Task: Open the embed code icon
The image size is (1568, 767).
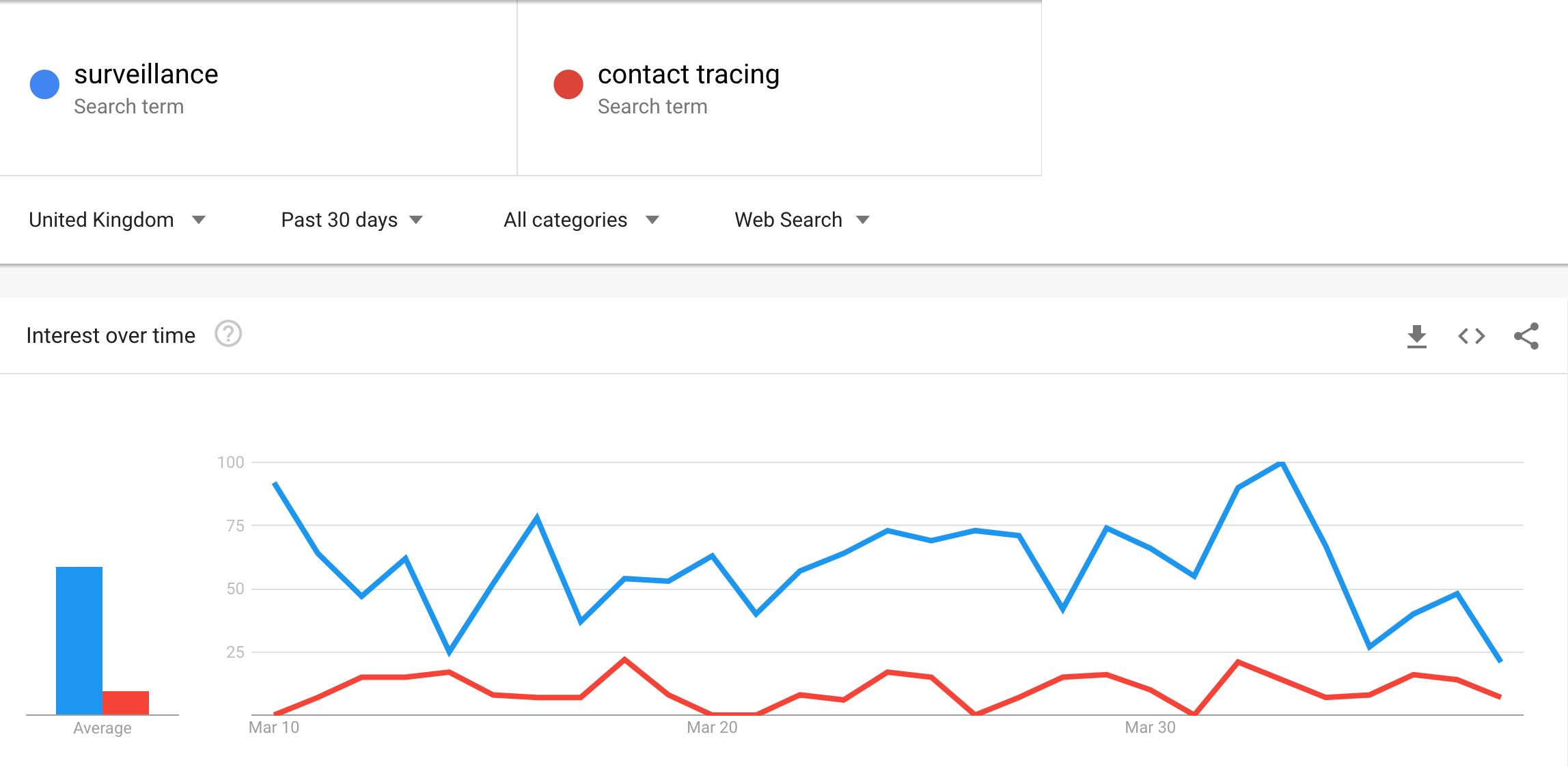Action: tap(1472, 336)
